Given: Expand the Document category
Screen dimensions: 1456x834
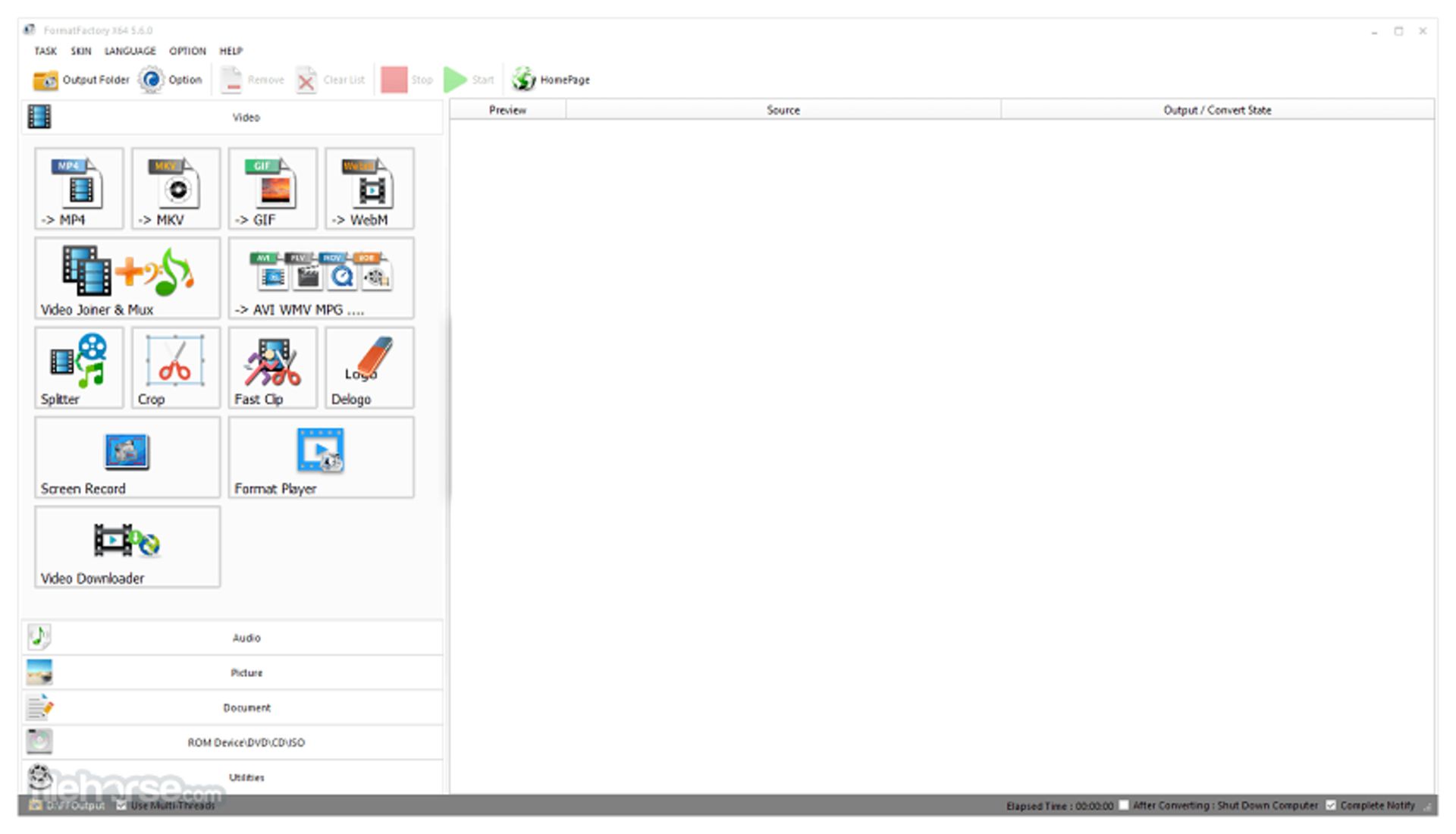Looking at the screenshot, I should (232, 707).
